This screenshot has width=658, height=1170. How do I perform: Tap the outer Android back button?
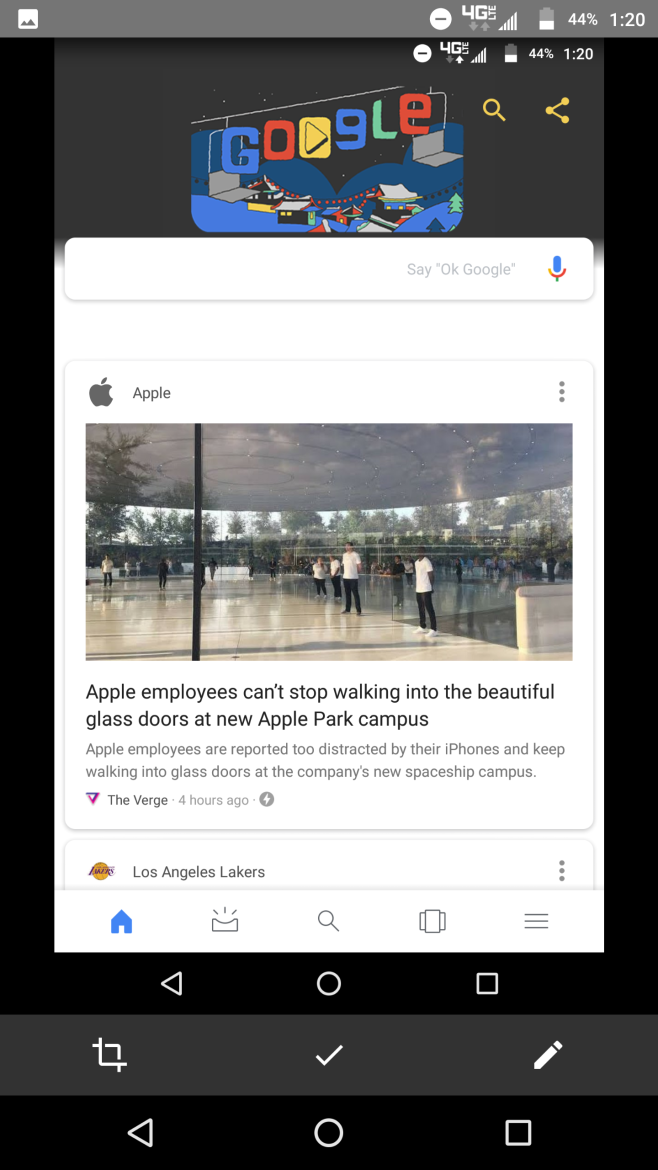[140, 1132]
